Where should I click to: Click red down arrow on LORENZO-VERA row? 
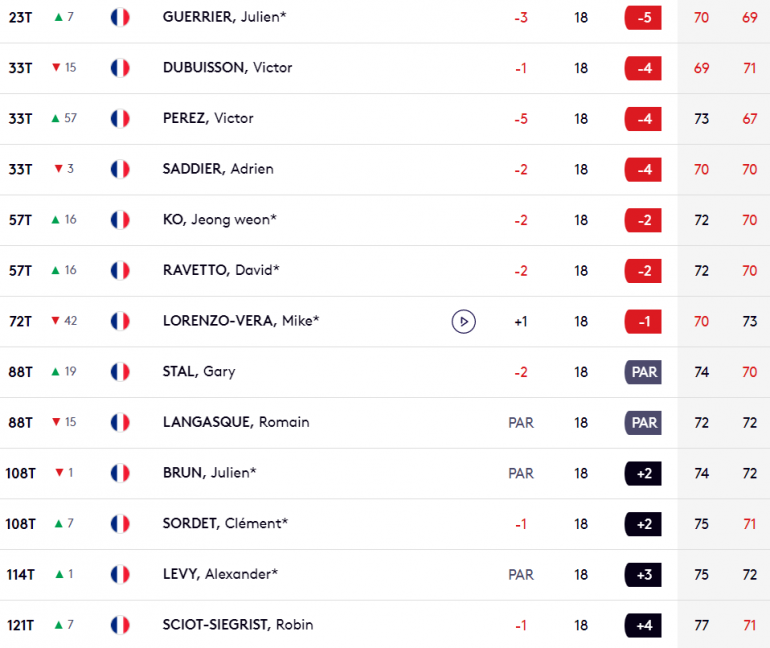click(x=55, y=321)
